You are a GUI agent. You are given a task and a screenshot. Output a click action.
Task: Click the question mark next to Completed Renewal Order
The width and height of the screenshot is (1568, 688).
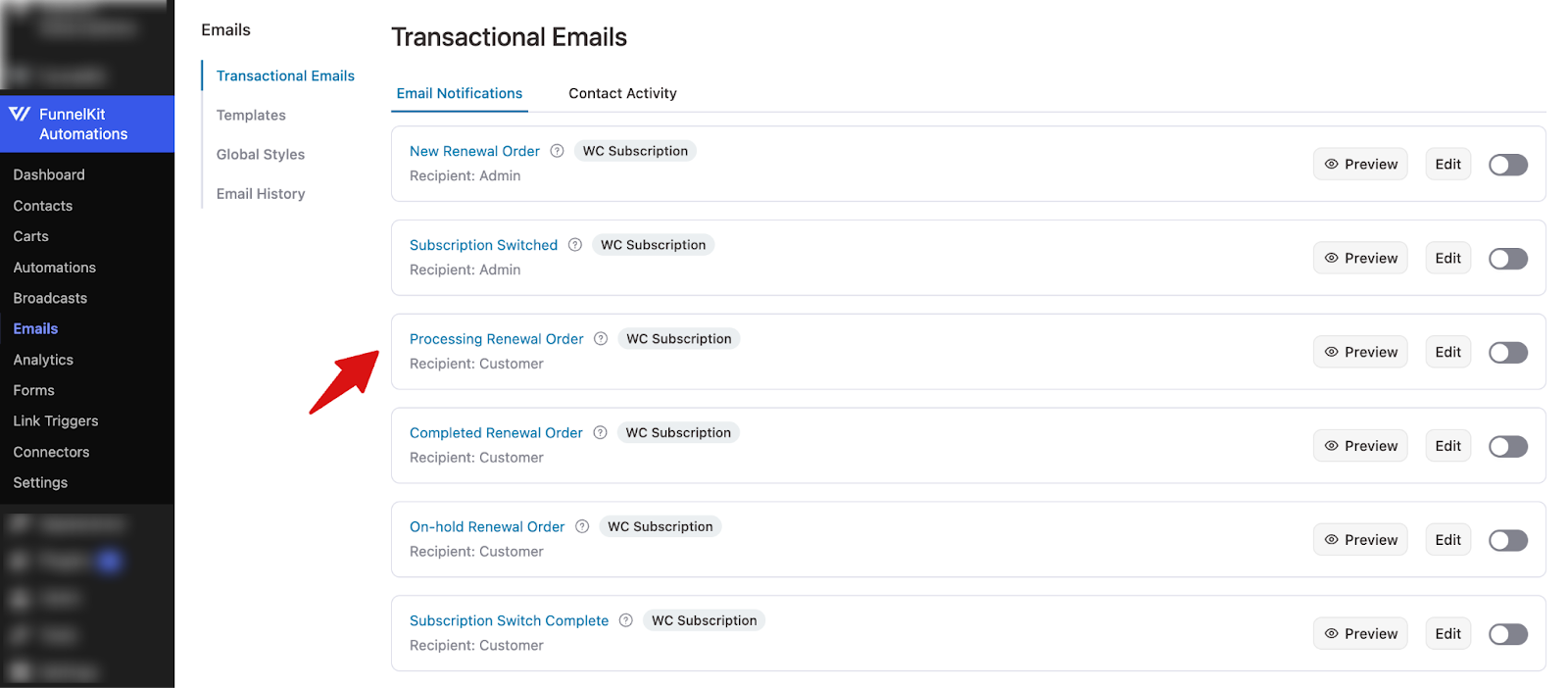coord(600,432)
